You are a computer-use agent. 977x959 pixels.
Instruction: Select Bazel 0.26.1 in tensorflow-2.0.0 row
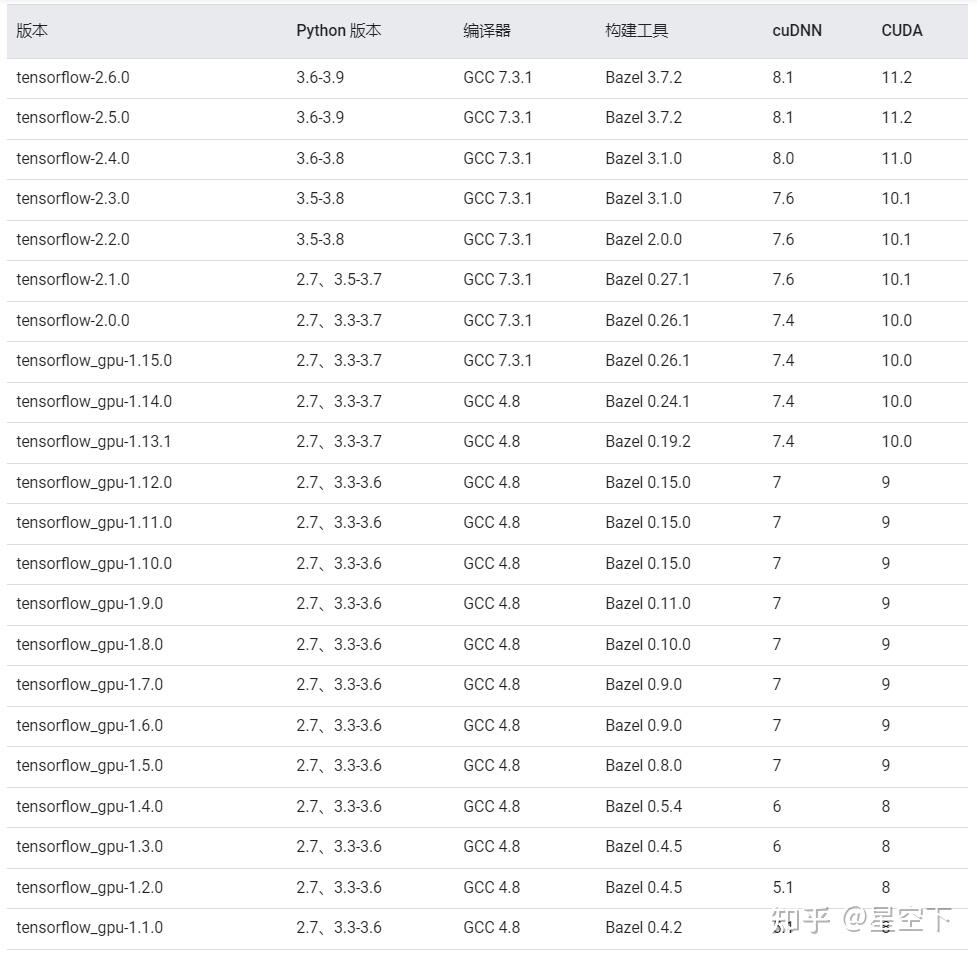[x=647, y=320]
